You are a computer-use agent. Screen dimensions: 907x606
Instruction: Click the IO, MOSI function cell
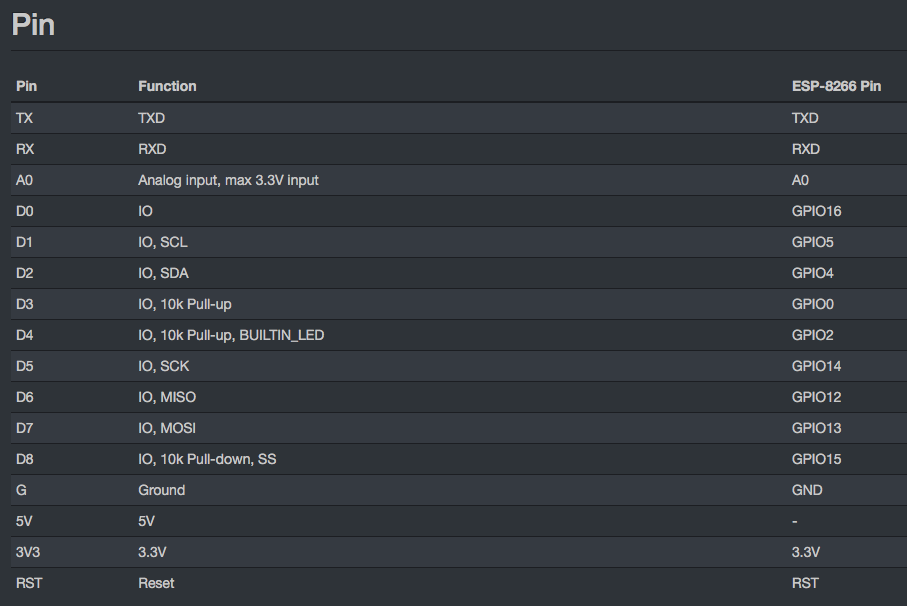pos(167,428)
